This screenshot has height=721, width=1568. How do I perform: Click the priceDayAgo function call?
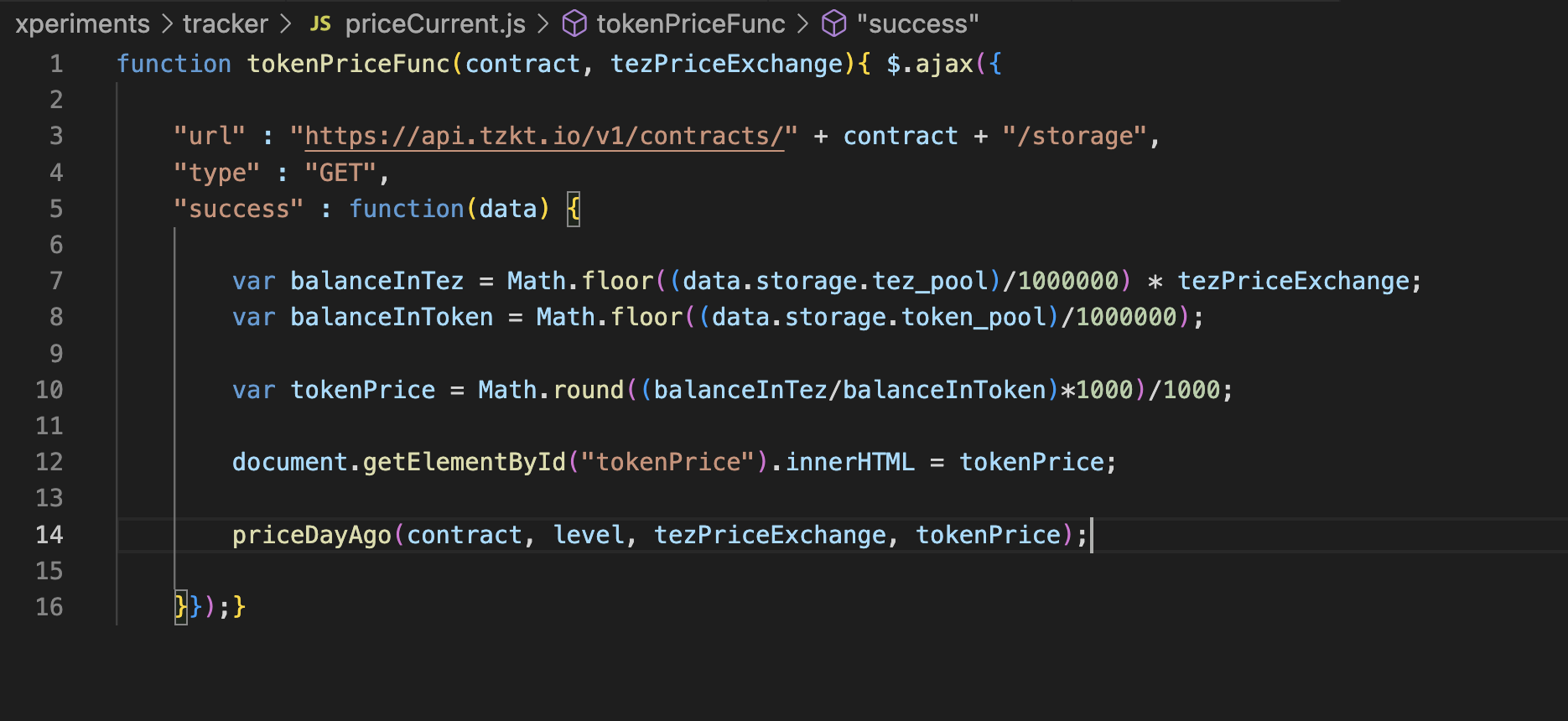(x=312, y=535)
